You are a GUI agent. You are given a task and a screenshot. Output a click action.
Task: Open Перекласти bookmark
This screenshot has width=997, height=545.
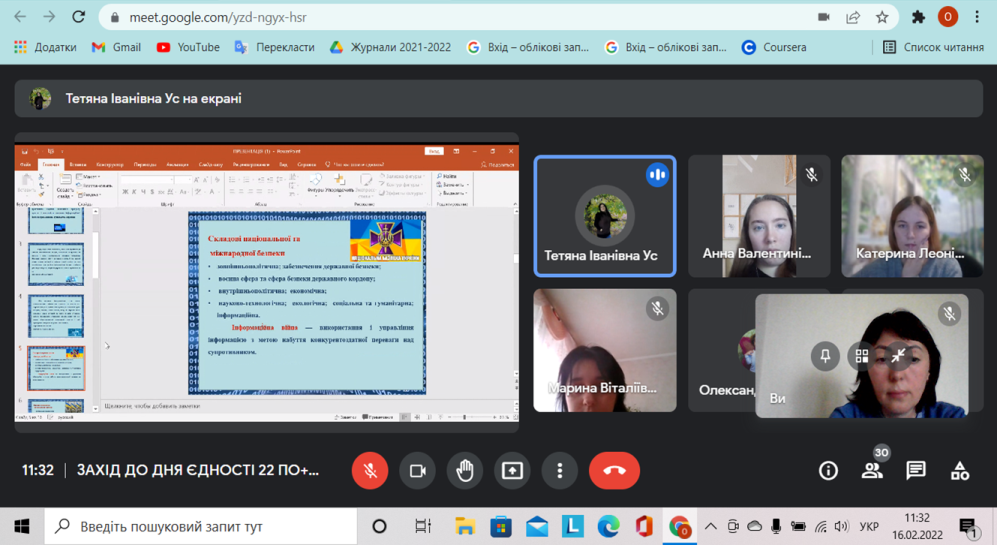click(275, 47)
